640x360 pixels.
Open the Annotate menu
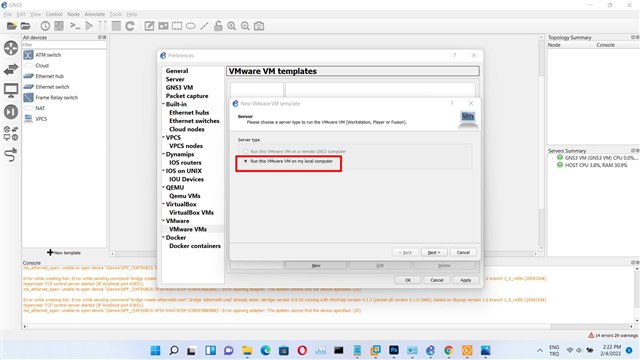(x=95, y=14)
